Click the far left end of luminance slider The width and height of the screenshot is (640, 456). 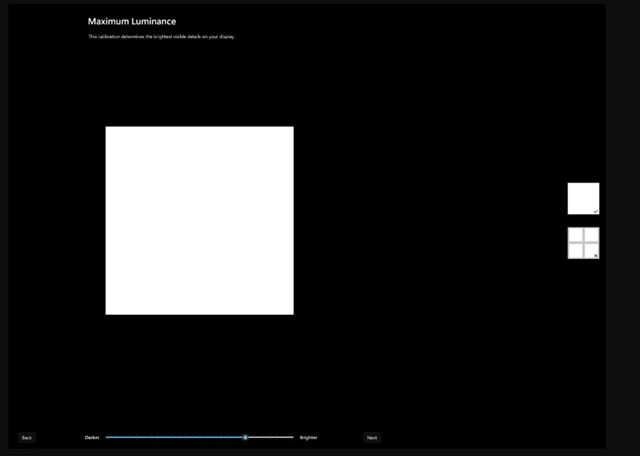pos(107,437)
